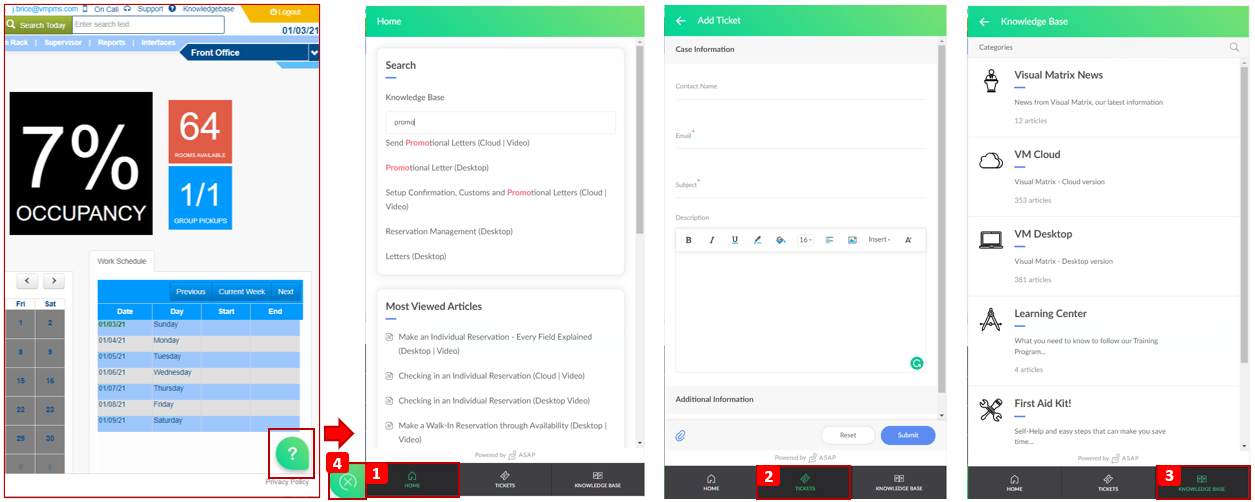This screenshot has height=502, width=1255.
Task: Click the paperclip attachment icon
Action: pos(680,435)
